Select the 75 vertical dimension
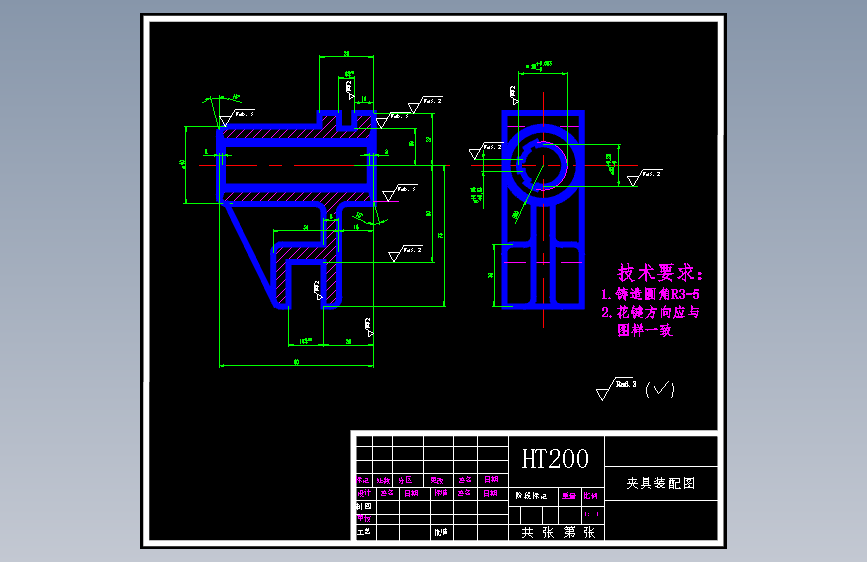The width and height of the screenshot is (867, 562). (441, 236)
